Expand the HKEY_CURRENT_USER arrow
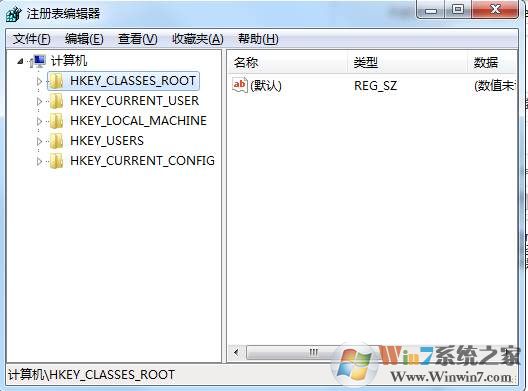Screen dimensions: 528x391 click(39, 101)
